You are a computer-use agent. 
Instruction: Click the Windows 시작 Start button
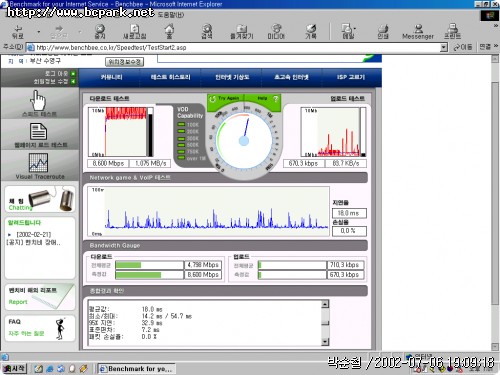[14, 368]
